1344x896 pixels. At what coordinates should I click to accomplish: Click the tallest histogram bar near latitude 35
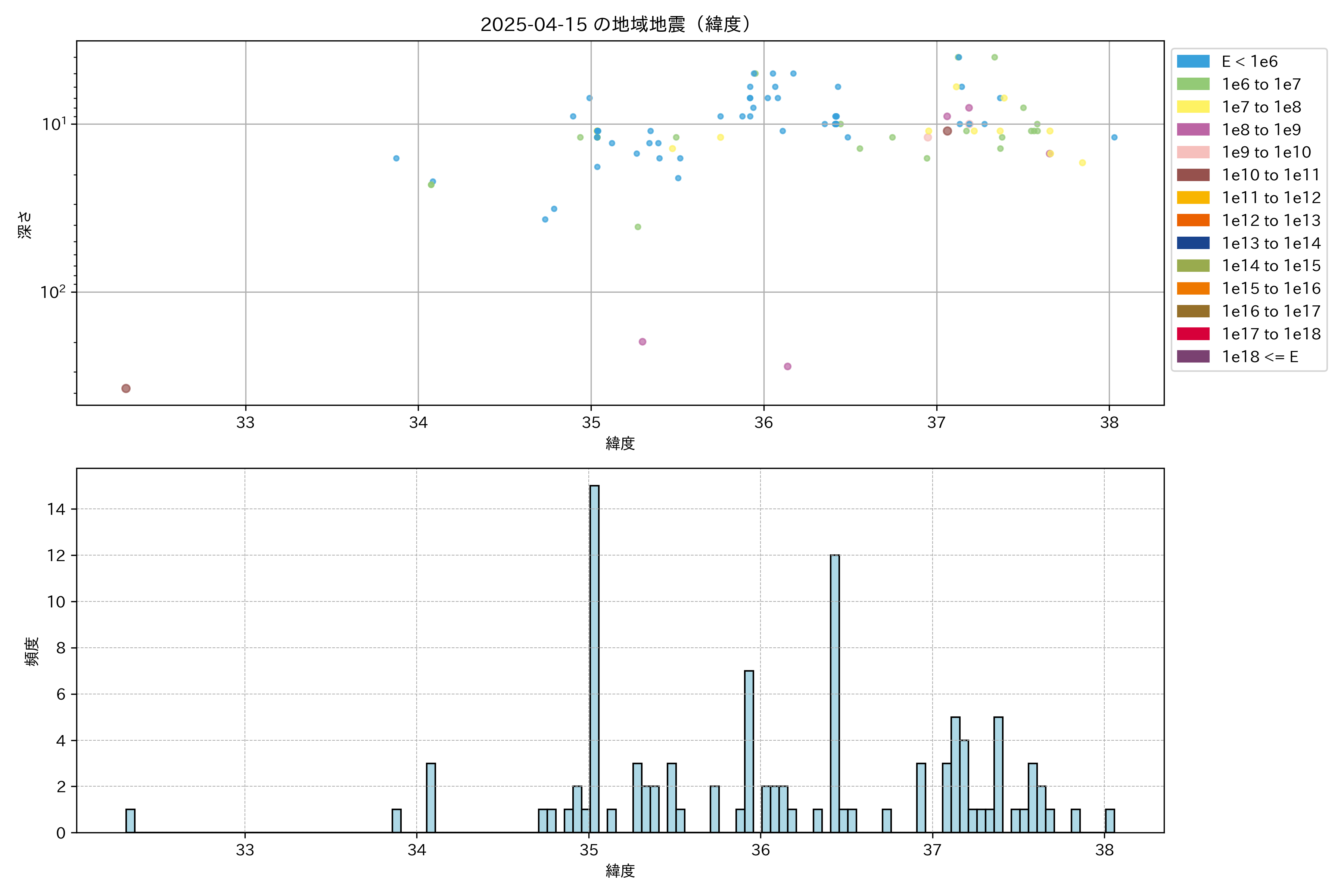coord(594,657)
